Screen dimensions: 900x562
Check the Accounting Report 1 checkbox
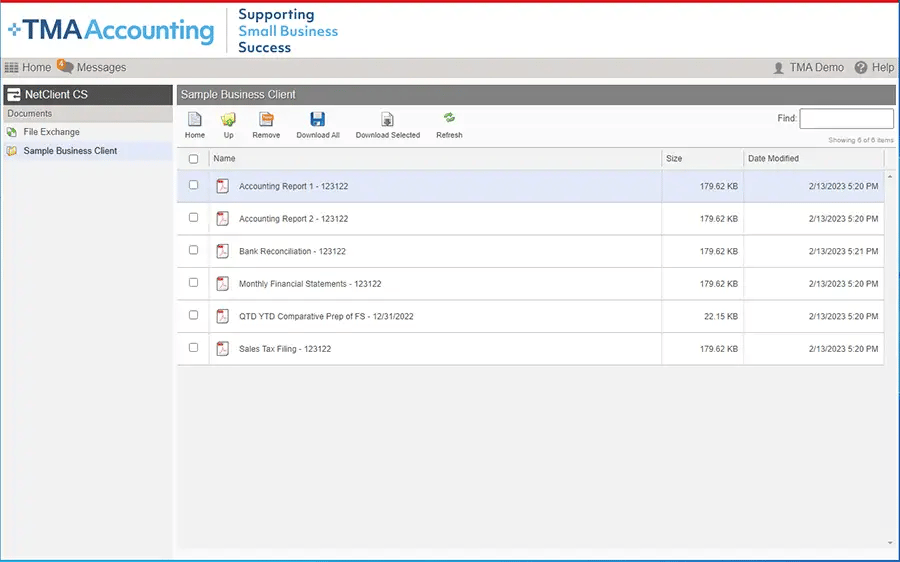(193, 185)
